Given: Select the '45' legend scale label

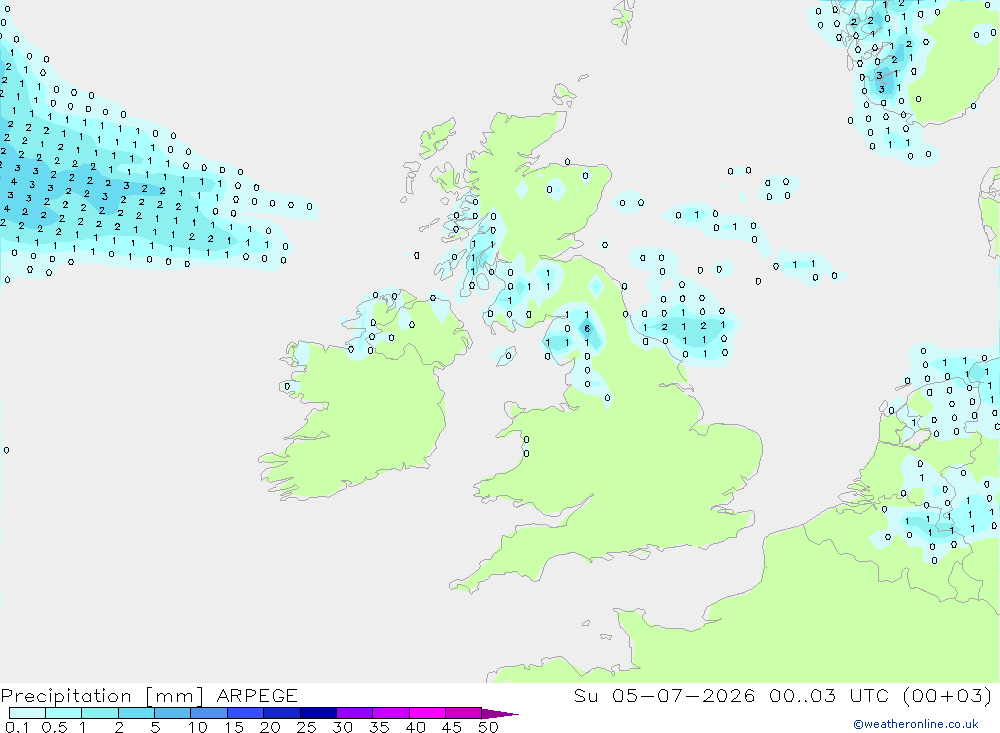Looking at the screenshot, I should point(452,727).
